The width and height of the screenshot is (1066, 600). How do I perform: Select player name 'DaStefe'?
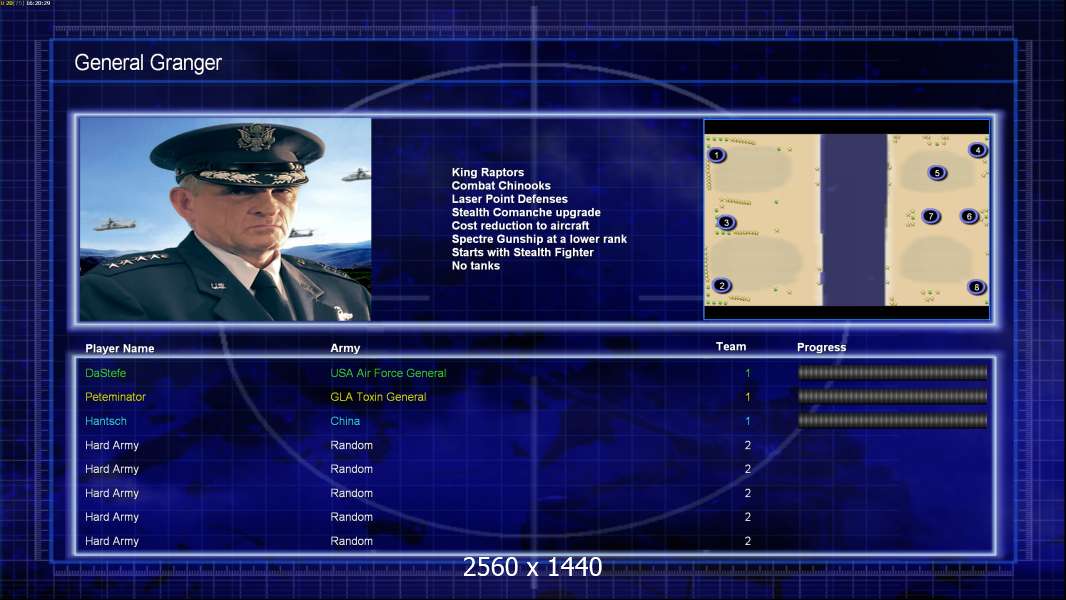tap(105, 373)
